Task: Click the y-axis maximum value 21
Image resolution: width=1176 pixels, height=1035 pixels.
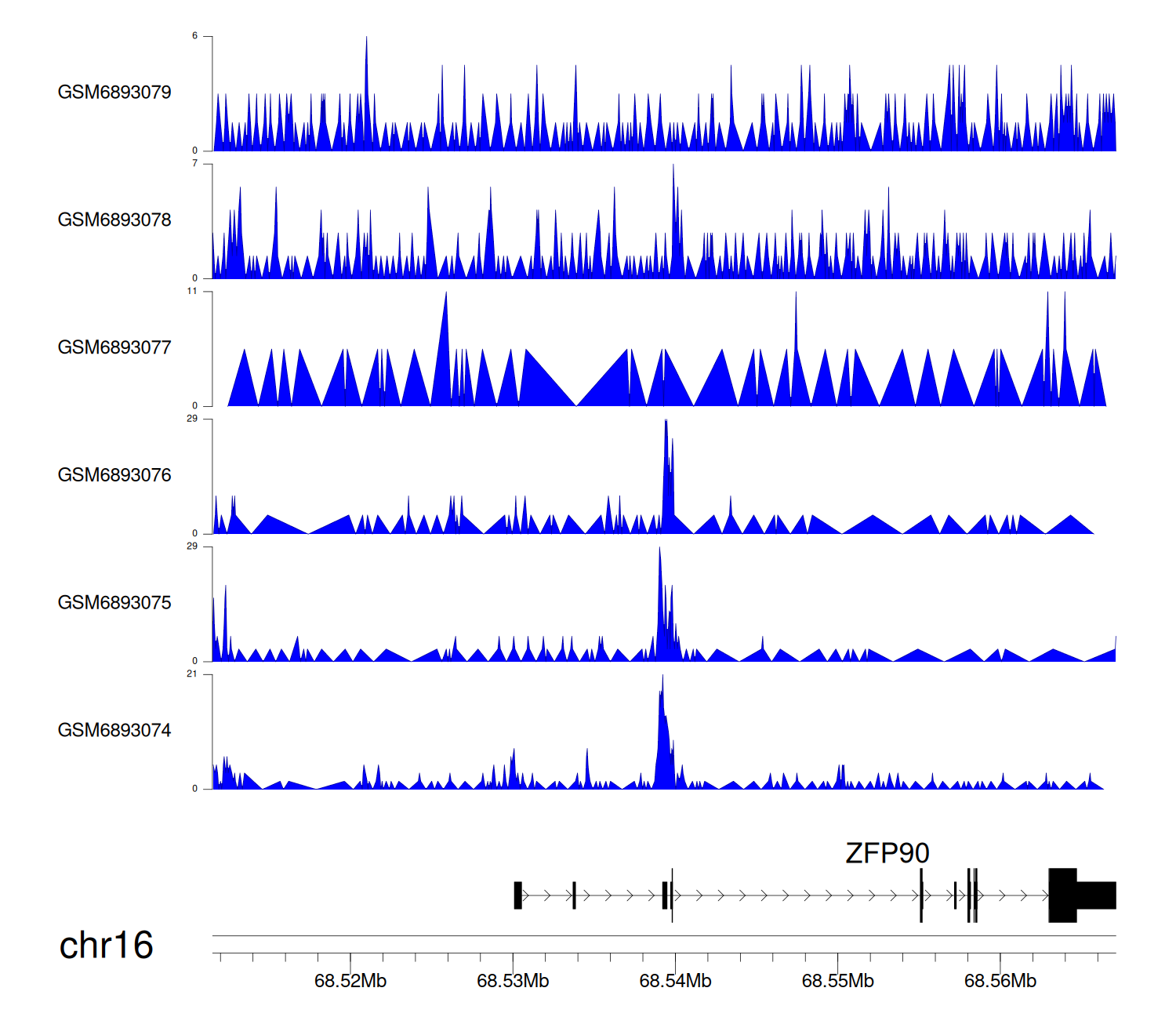Action: pos(192,674)
